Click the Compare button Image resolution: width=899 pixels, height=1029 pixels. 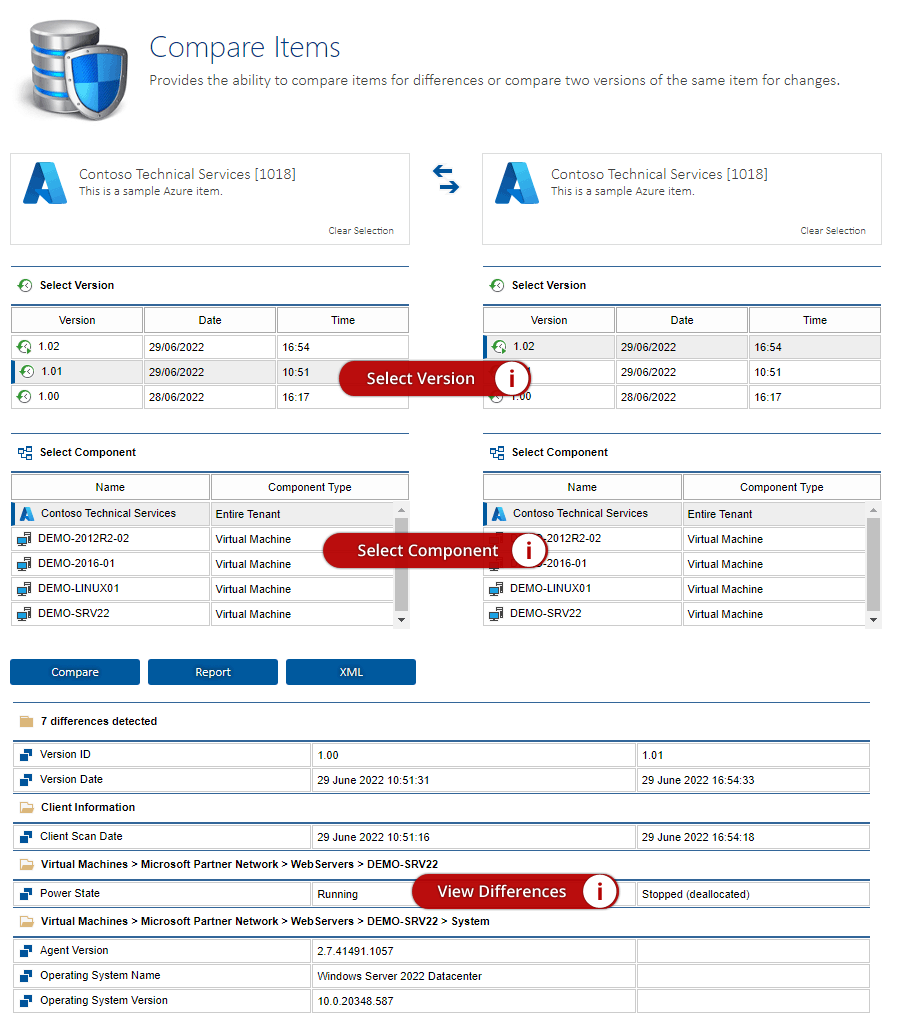75,672
